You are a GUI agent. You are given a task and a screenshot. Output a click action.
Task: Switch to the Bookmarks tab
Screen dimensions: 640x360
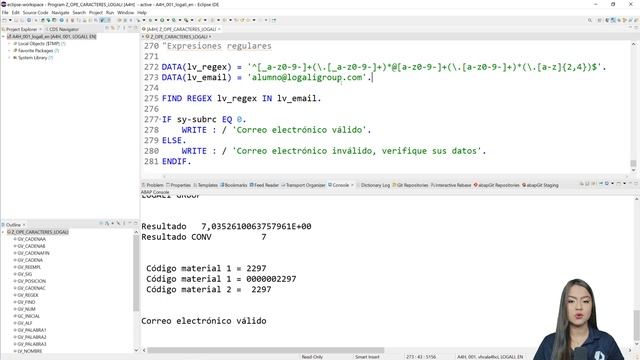(234, 185)
